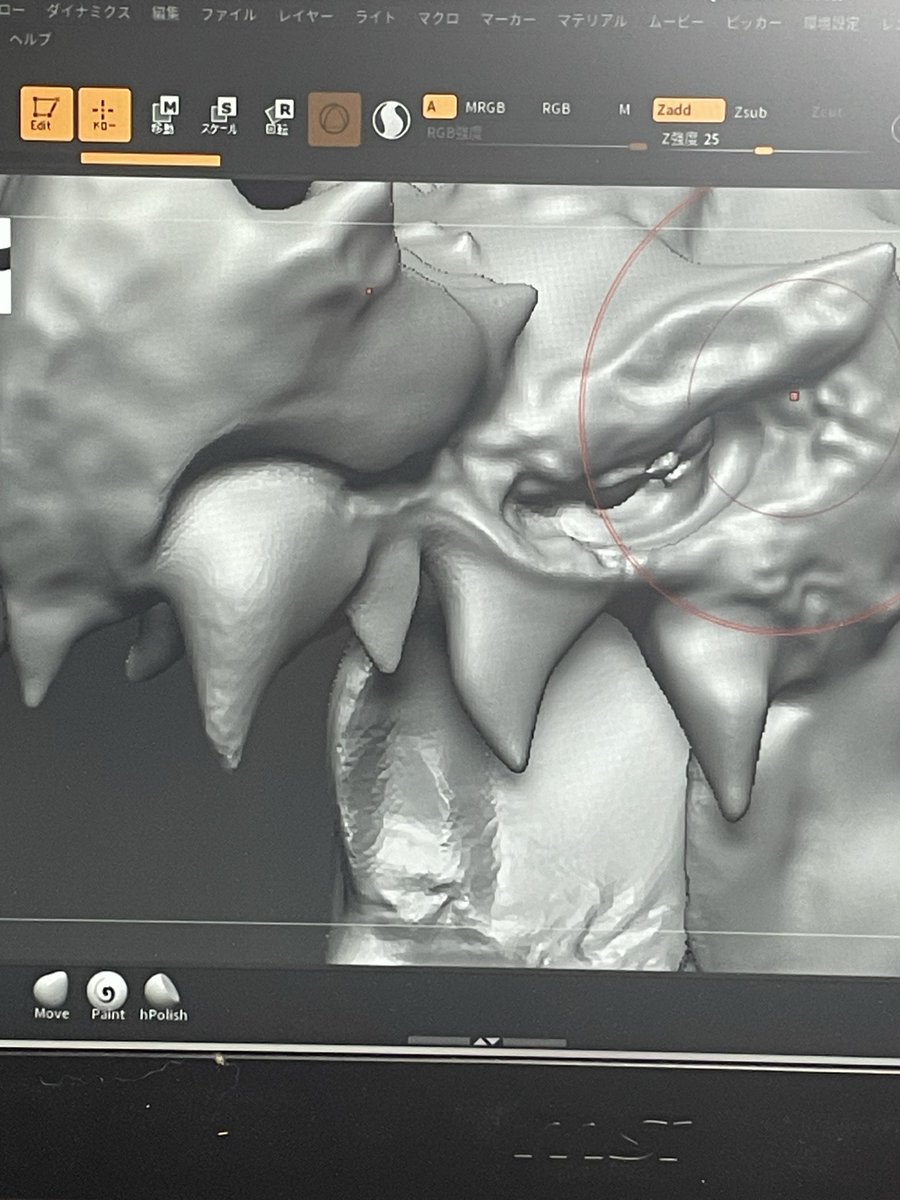Open the マーカー menu
The image size is (900, 1200).
(x=508, y=19)
